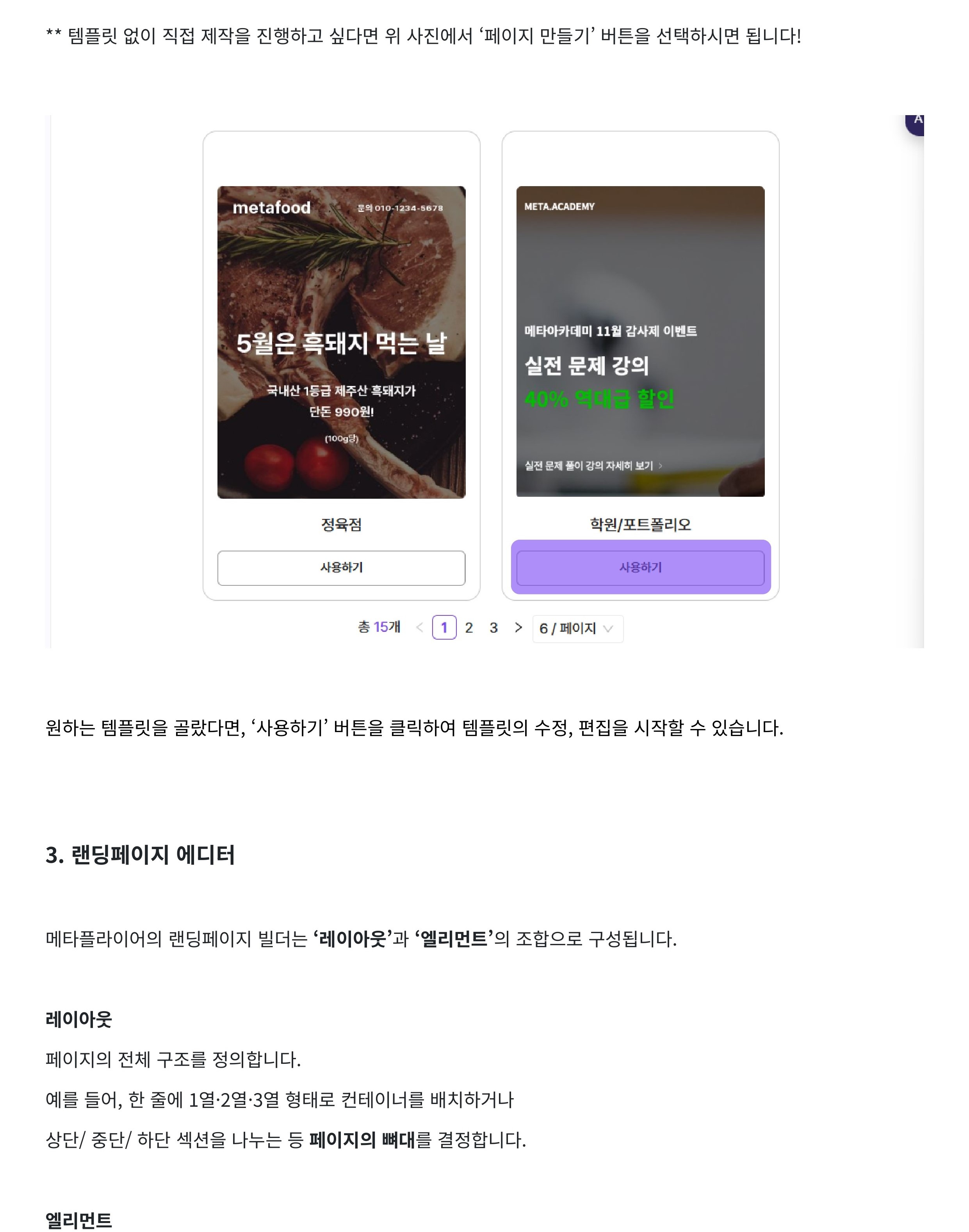Viewport: 969px width, 1232px height.
Task: Expand the 6 / 페이지 dropdown arrow
Action: pos(608,629)
